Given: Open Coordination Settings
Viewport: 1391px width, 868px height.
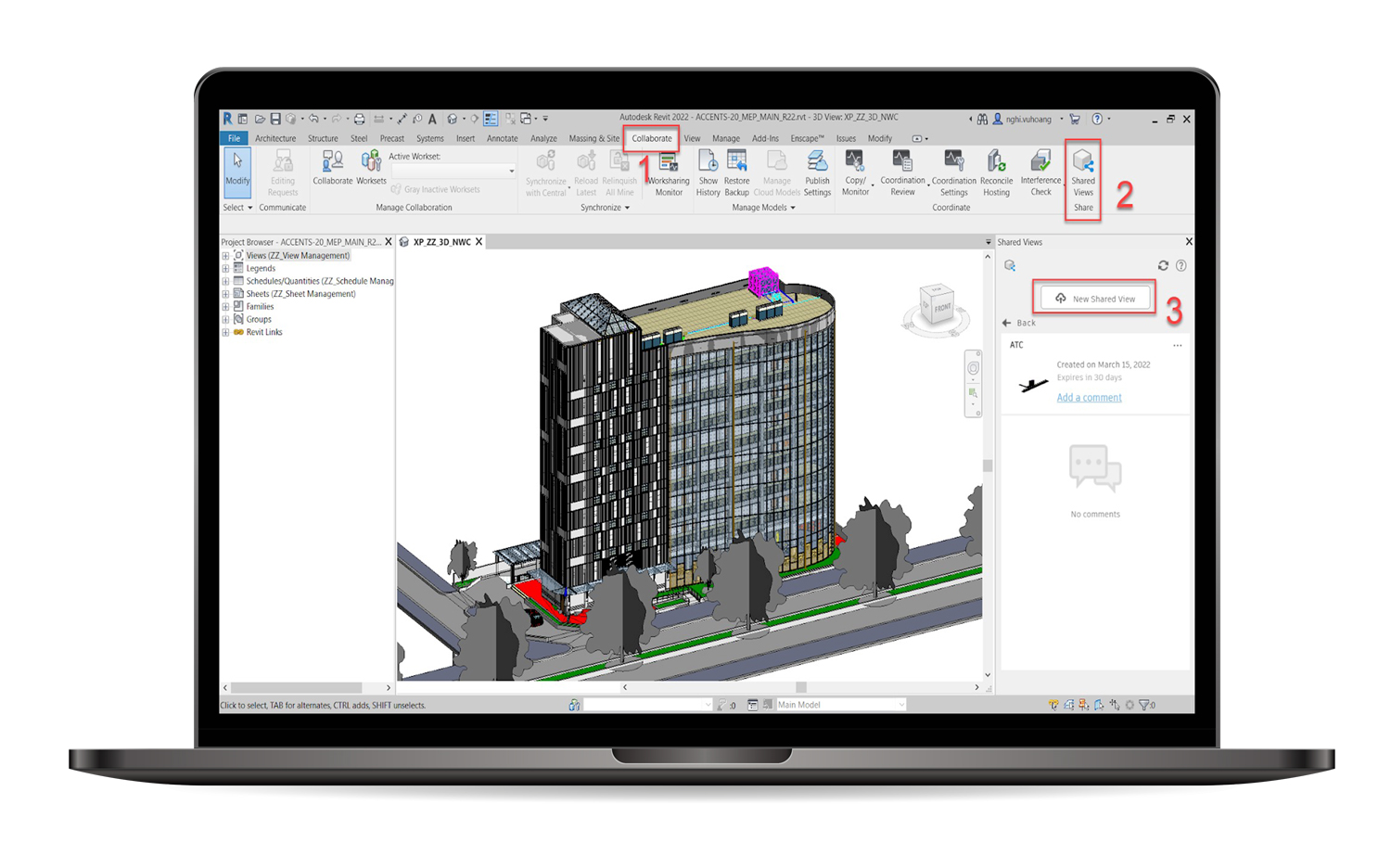Looking at the screenshot, I should (953, 173).
